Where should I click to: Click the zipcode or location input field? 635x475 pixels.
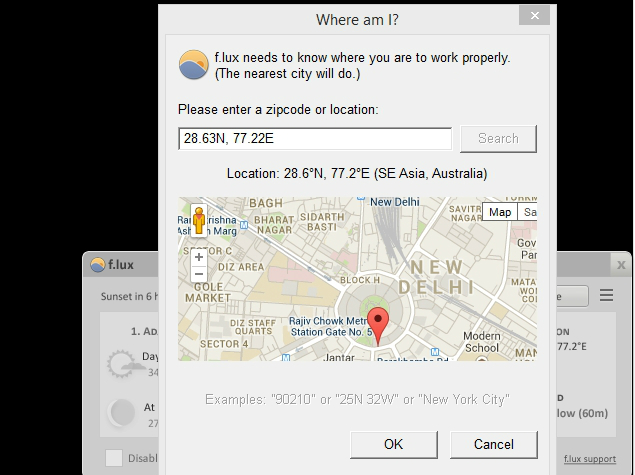click(315, 138)
